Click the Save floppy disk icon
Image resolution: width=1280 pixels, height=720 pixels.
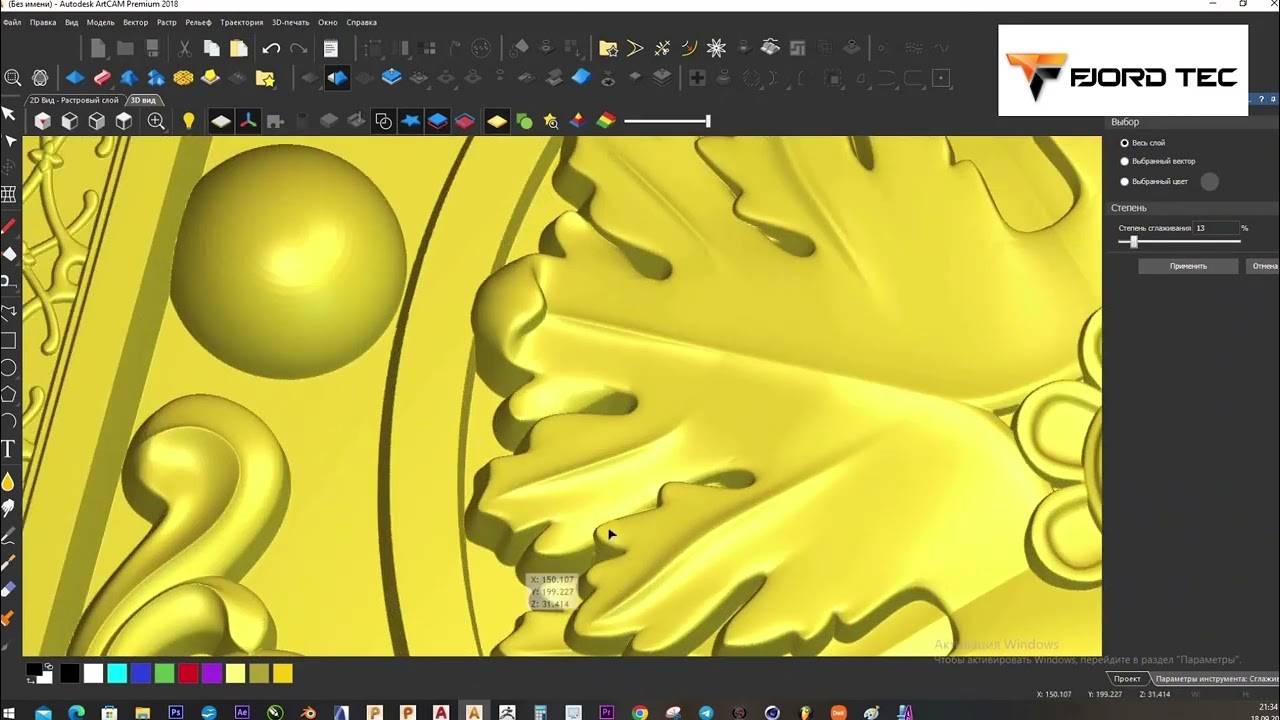pos(152,48)
